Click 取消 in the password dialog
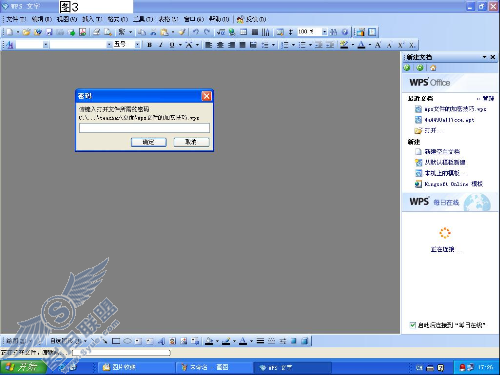500x375 pixels. pos(191,142)
